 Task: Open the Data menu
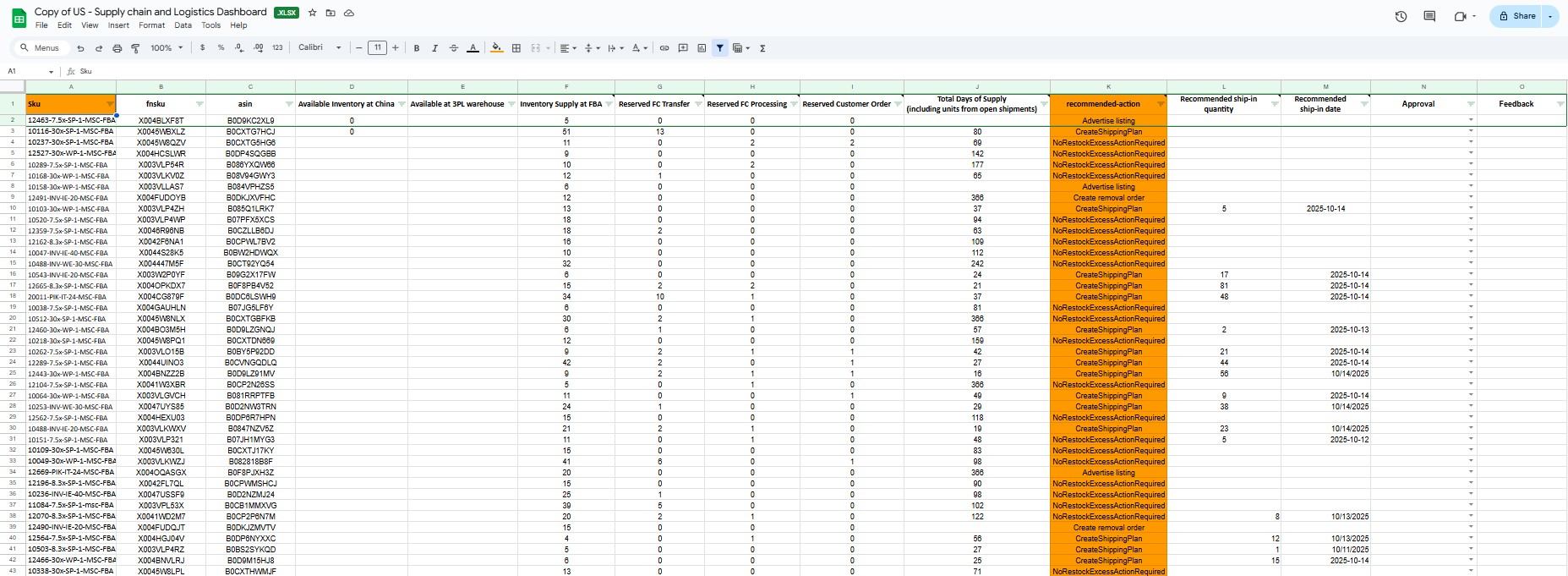[x=183, y=25]
